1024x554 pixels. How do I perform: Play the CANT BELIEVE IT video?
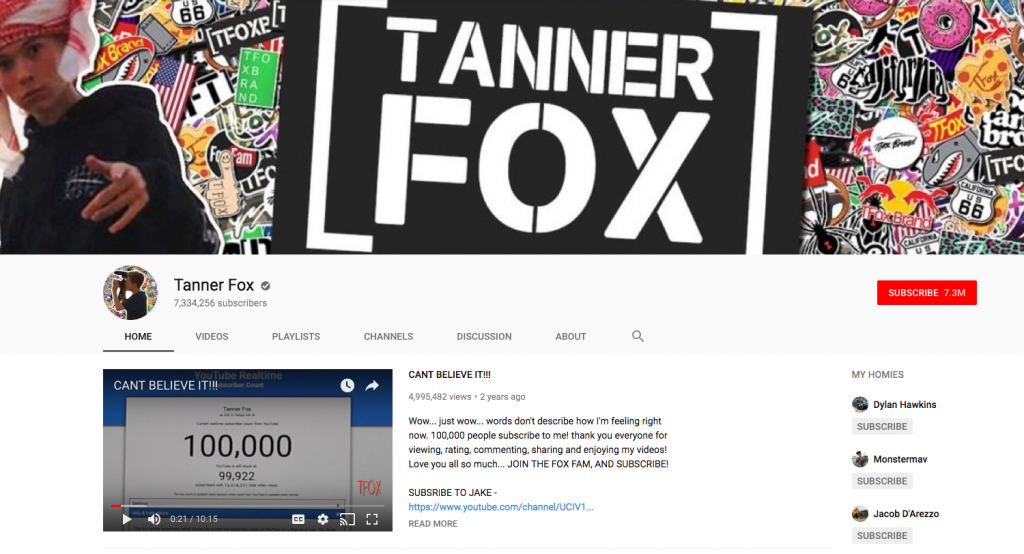[x=127, y=519]
